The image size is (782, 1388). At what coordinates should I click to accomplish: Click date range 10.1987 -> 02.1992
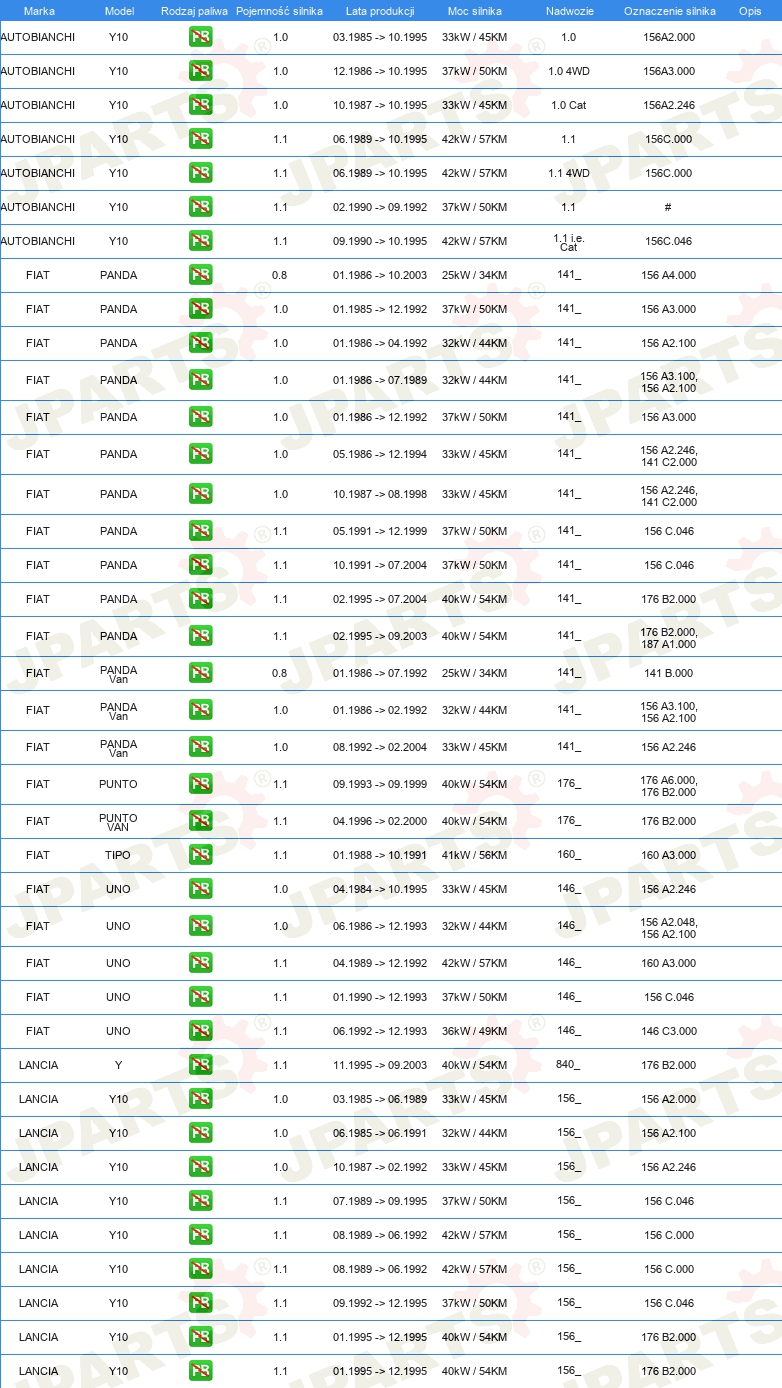pos(380,1167)
